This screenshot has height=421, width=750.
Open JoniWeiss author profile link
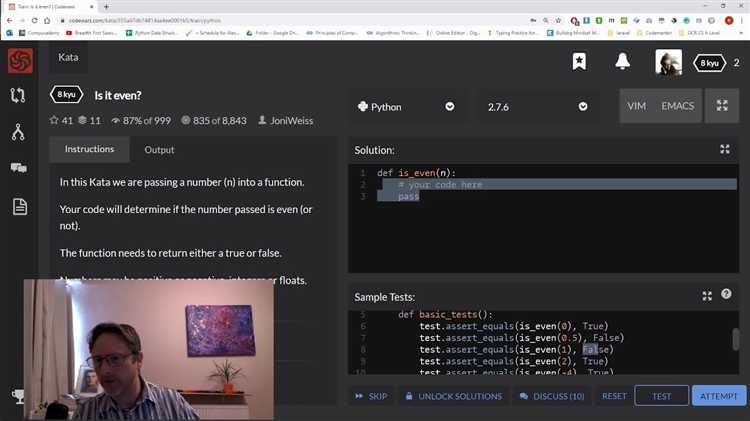[291, 120]
